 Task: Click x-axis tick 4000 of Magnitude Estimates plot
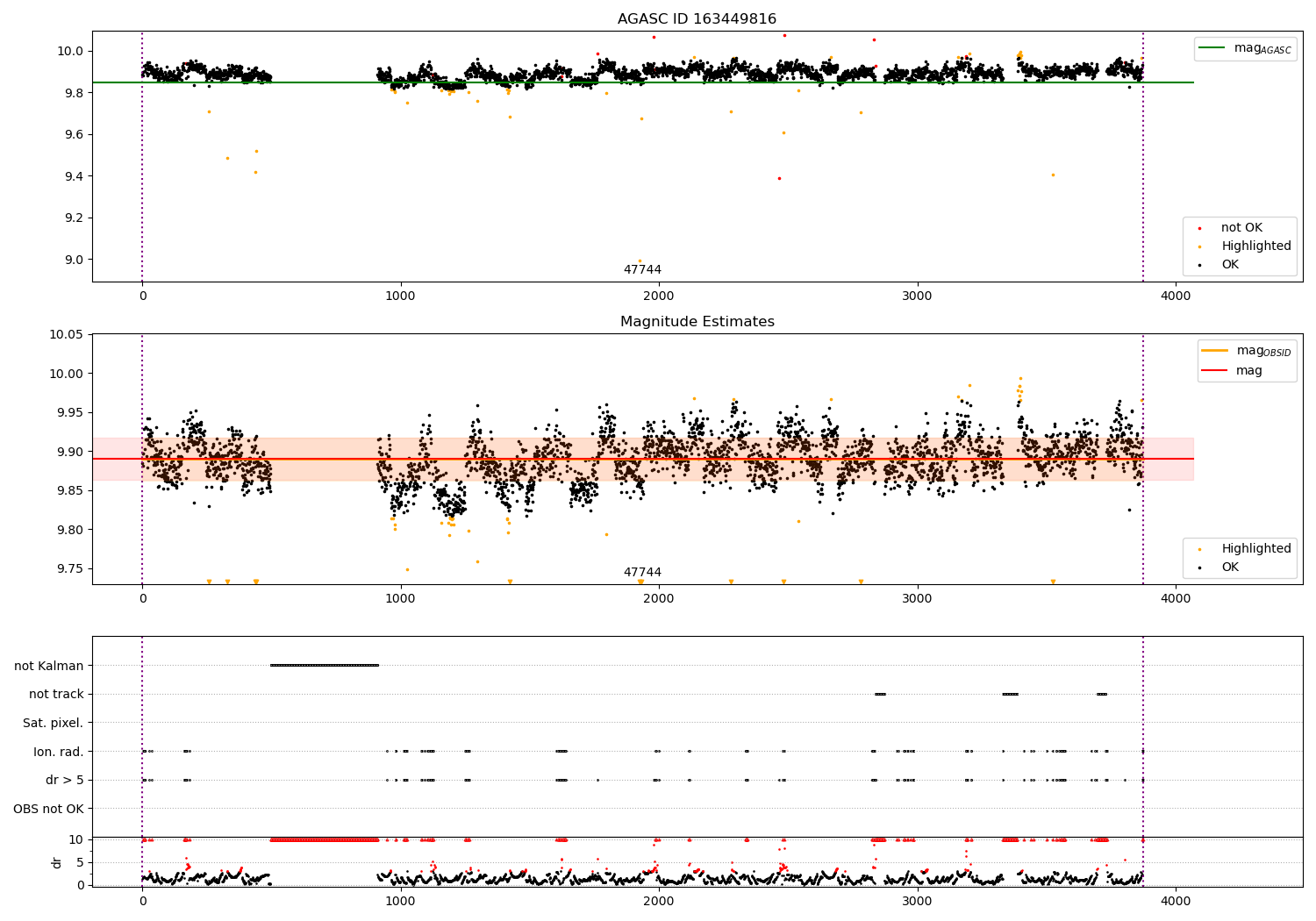pos(1177,598)
